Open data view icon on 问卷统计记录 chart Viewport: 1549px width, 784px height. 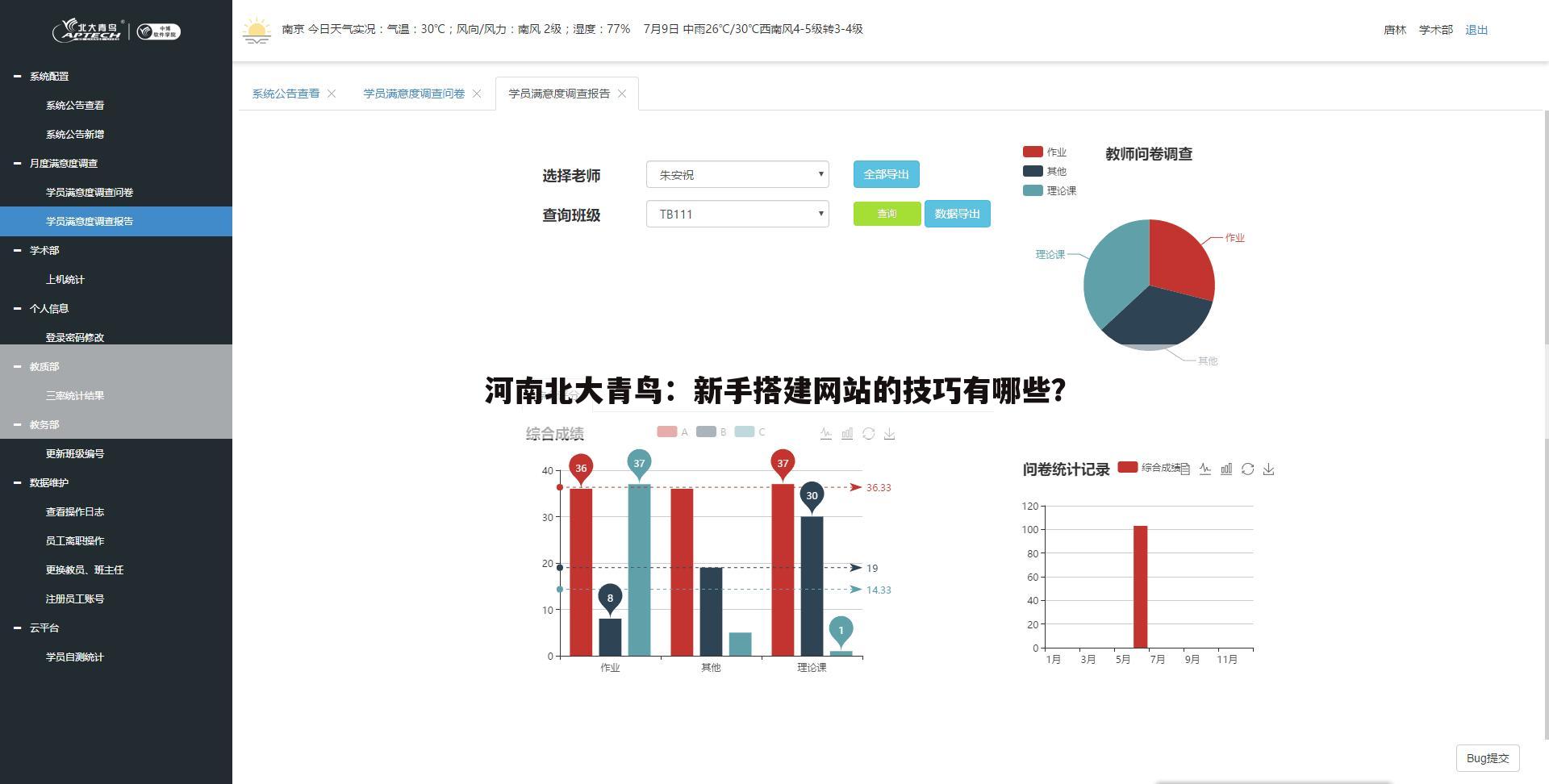[x=1184, y=469]
